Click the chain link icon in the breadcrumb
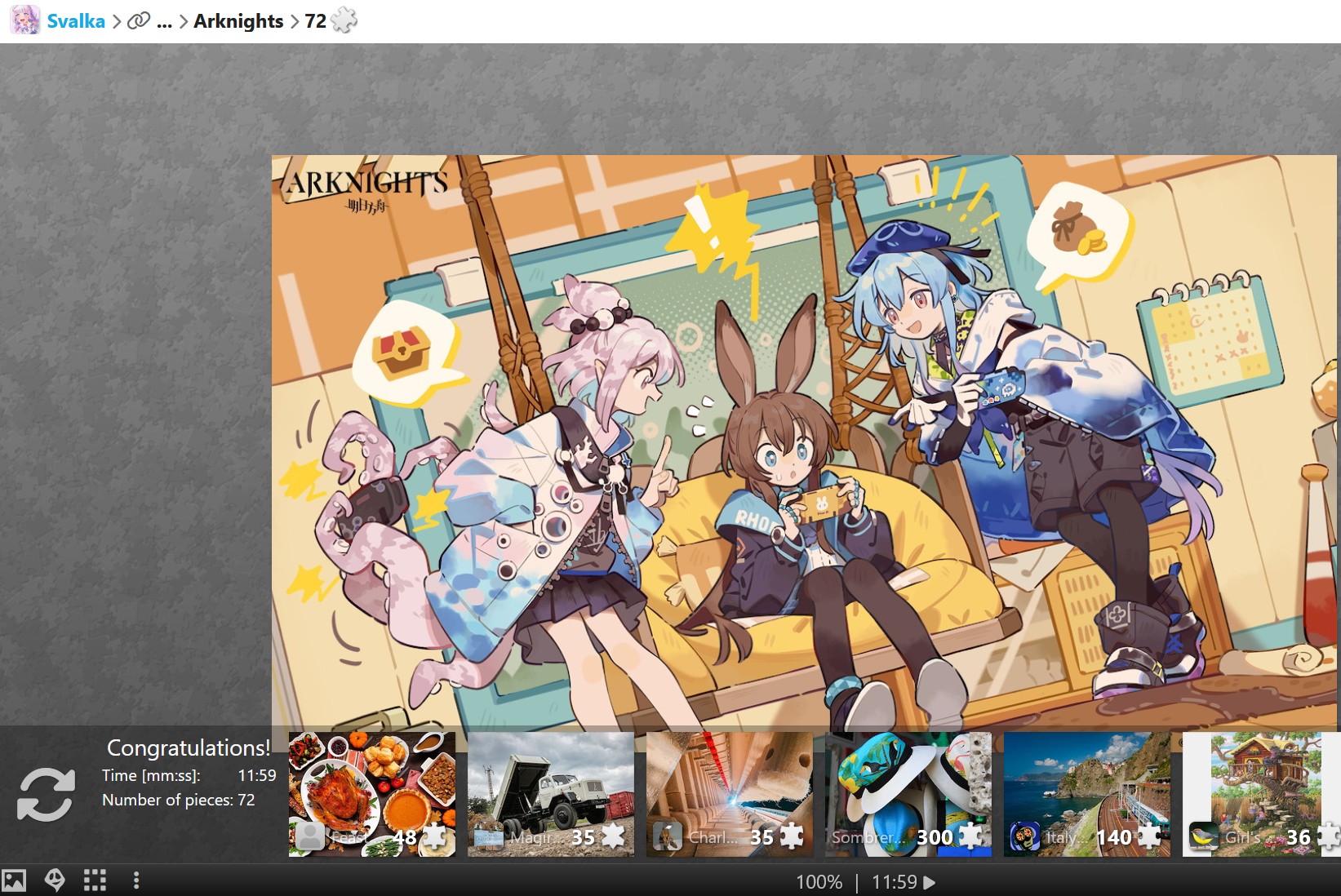The height and width of the screenshot is (896, 1341). click(x=139, y=20)
